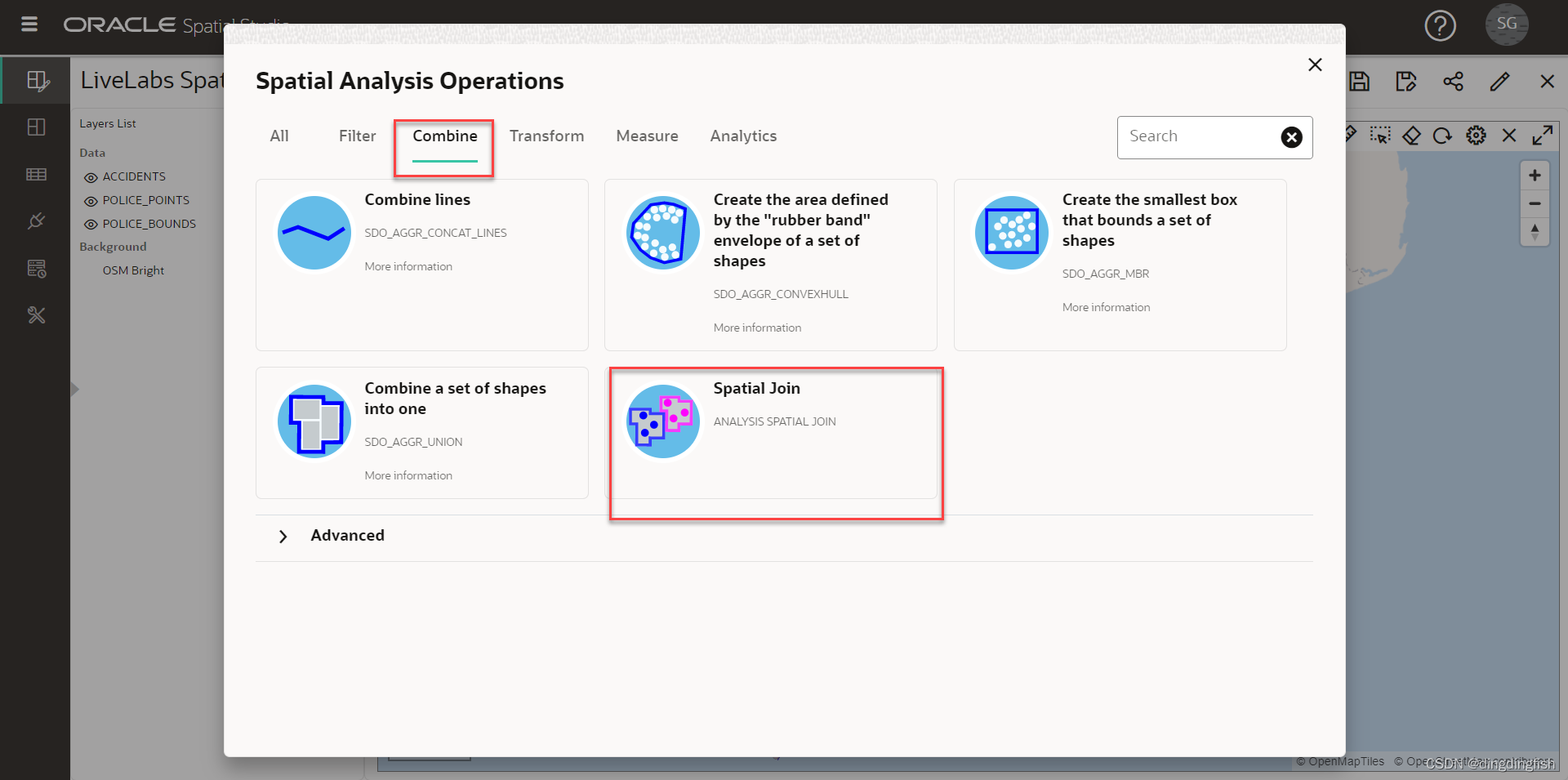Screen dimensions: 1568x780
Task: Click the smallest bounding box thumbnail
Action: point(1012,233)
